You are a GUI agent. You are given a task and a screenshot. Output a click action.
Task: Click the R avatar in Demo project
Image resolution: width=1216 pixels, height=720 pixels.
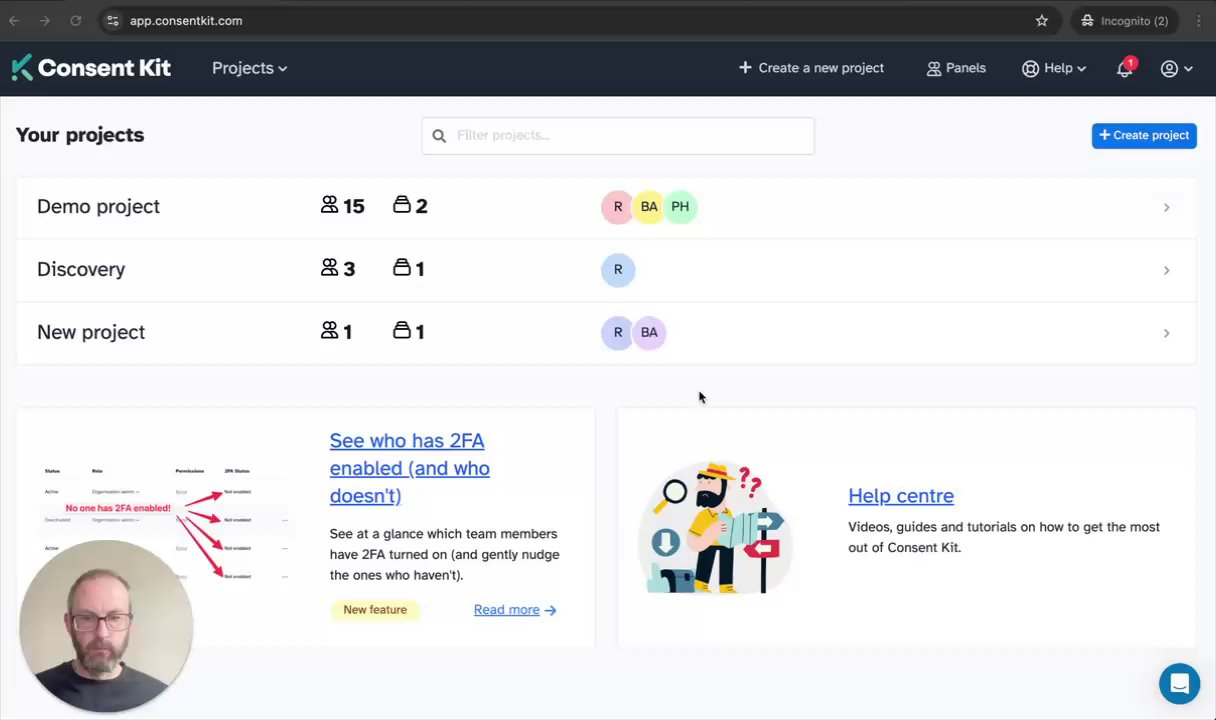(x=618, y=207)
